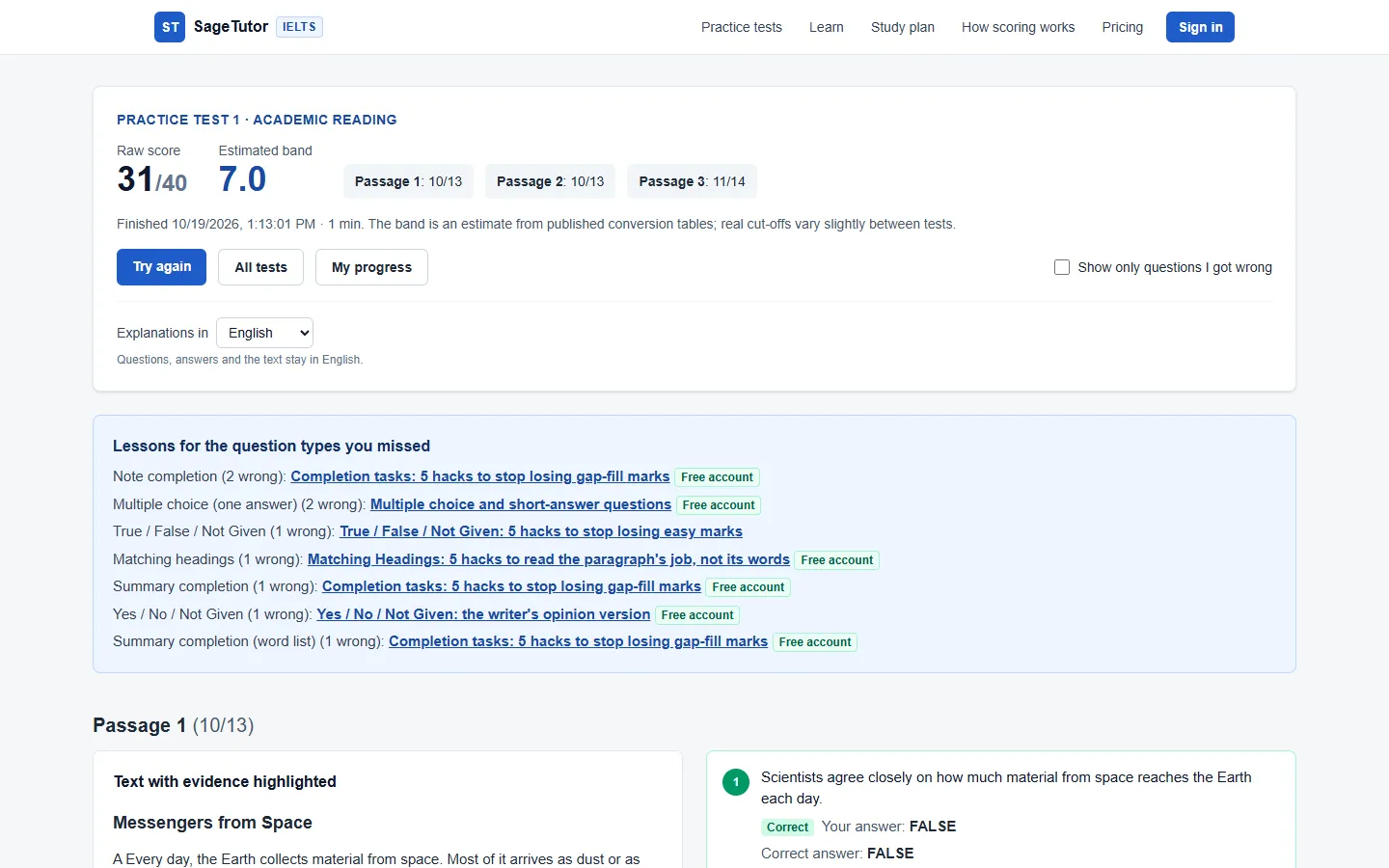Click the Sign in button
Image resolution: width=1389 pixels, height=868 pixels.
click(x=1200, y=27)
